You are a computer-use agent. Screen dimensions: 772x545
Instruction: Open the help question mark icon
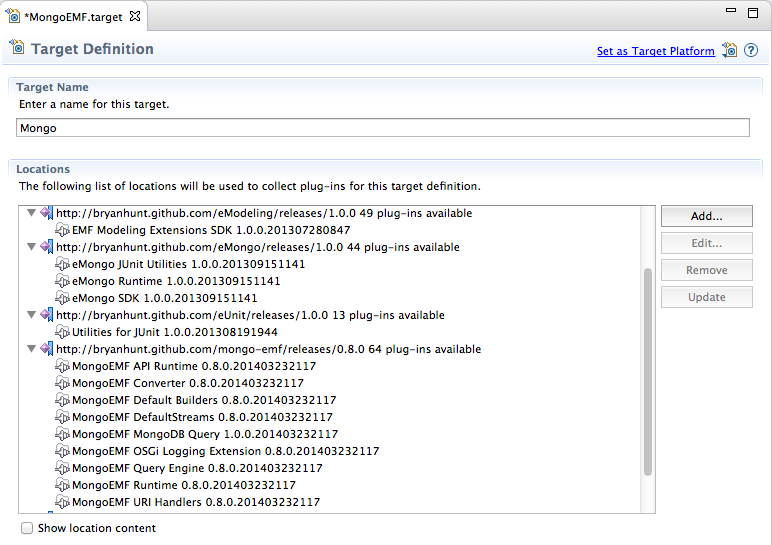(x=751, y=50)
